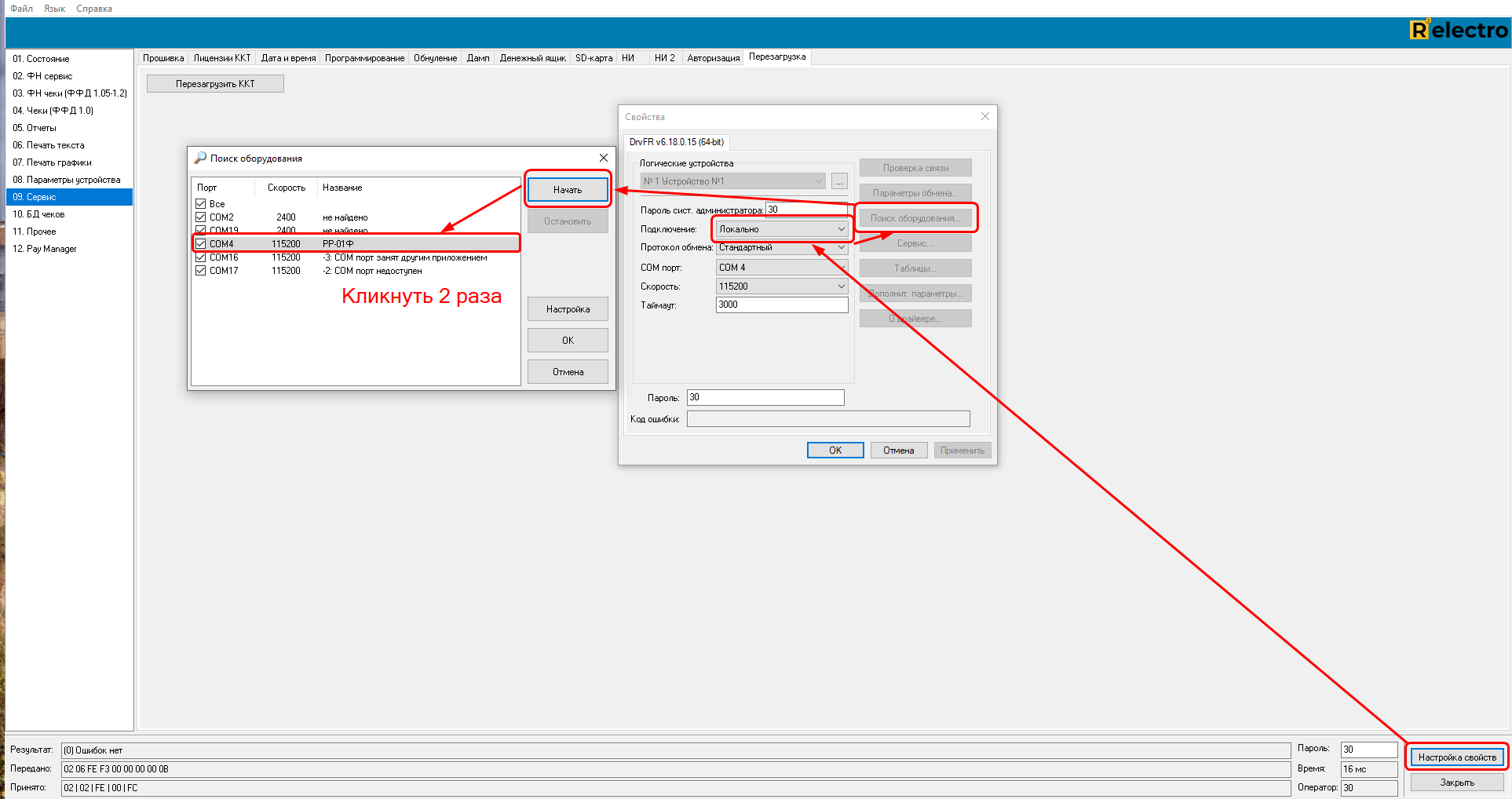Open the Подключение dropdown

click(781, 229)
